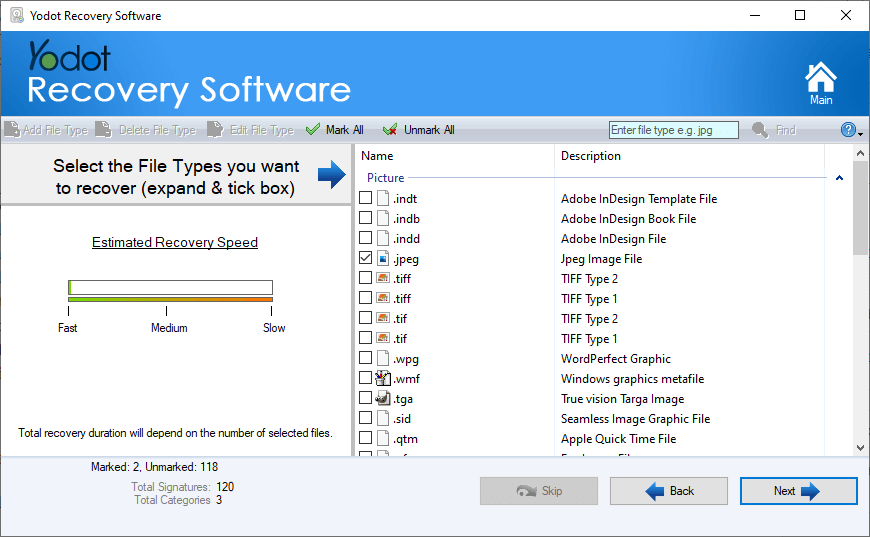Image resolution: width=870 pixels, height=537 pixels.
Task: Minimize the Yodot Recovery Software window
Action: tap(755, 16)
